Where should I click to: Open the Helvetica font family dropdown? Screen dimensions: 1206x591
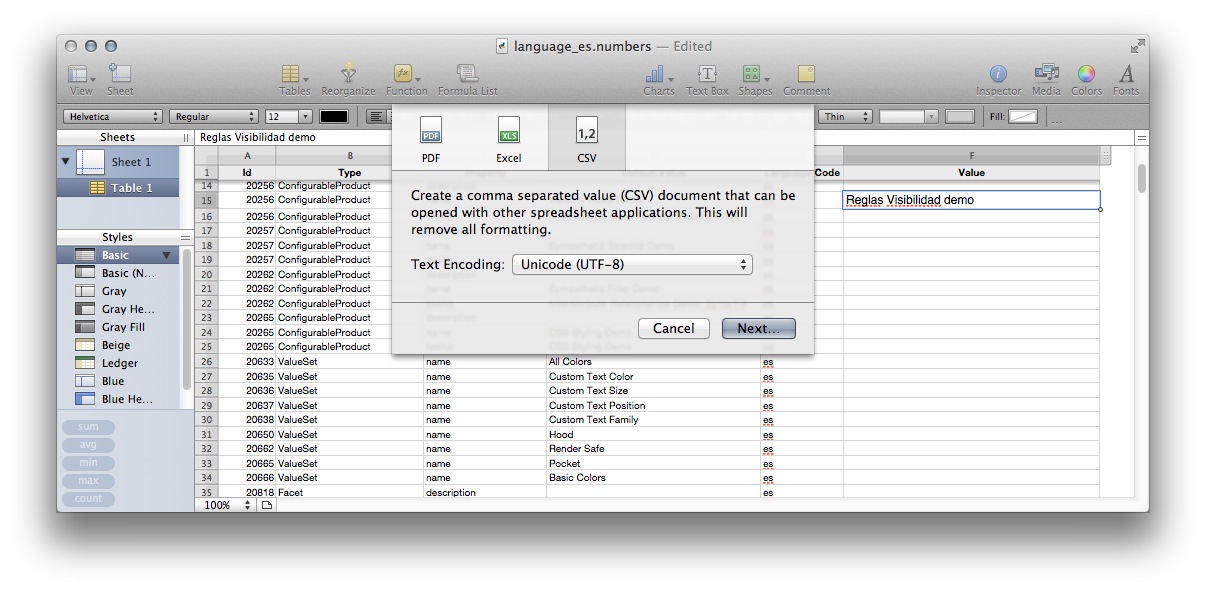click(112, 116)
